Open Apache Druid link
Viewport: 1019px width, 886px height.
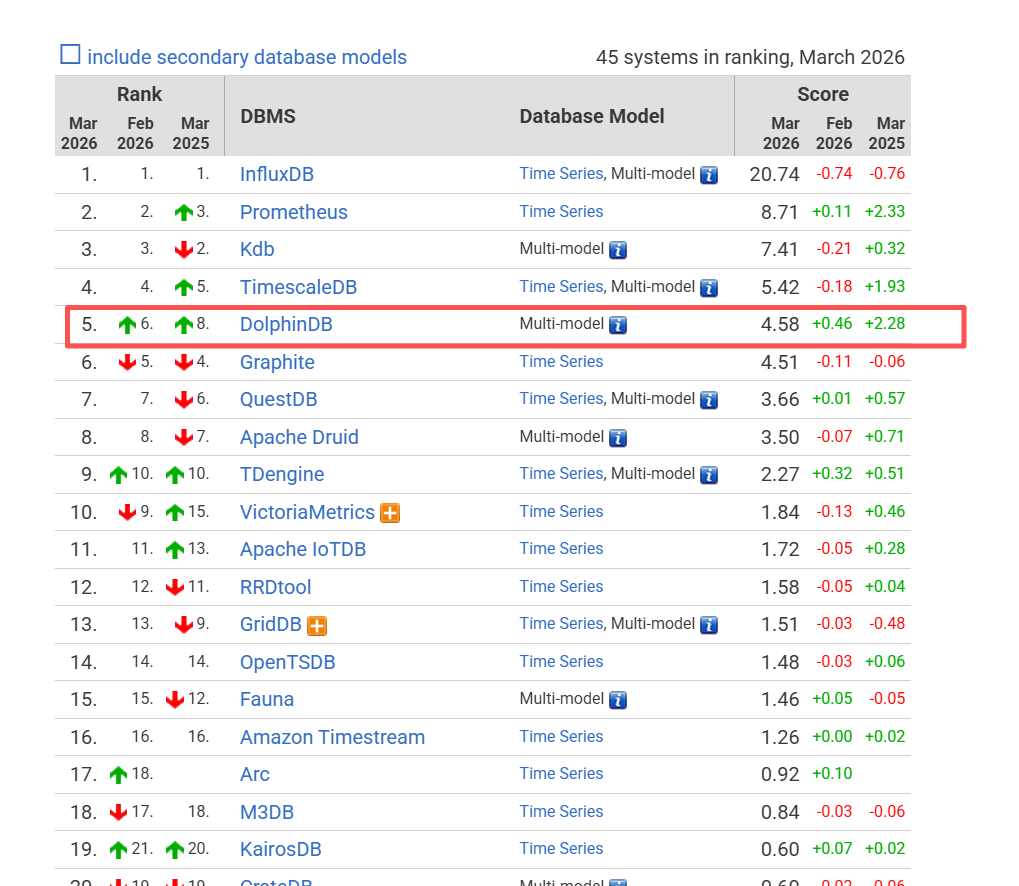[299, 437]
